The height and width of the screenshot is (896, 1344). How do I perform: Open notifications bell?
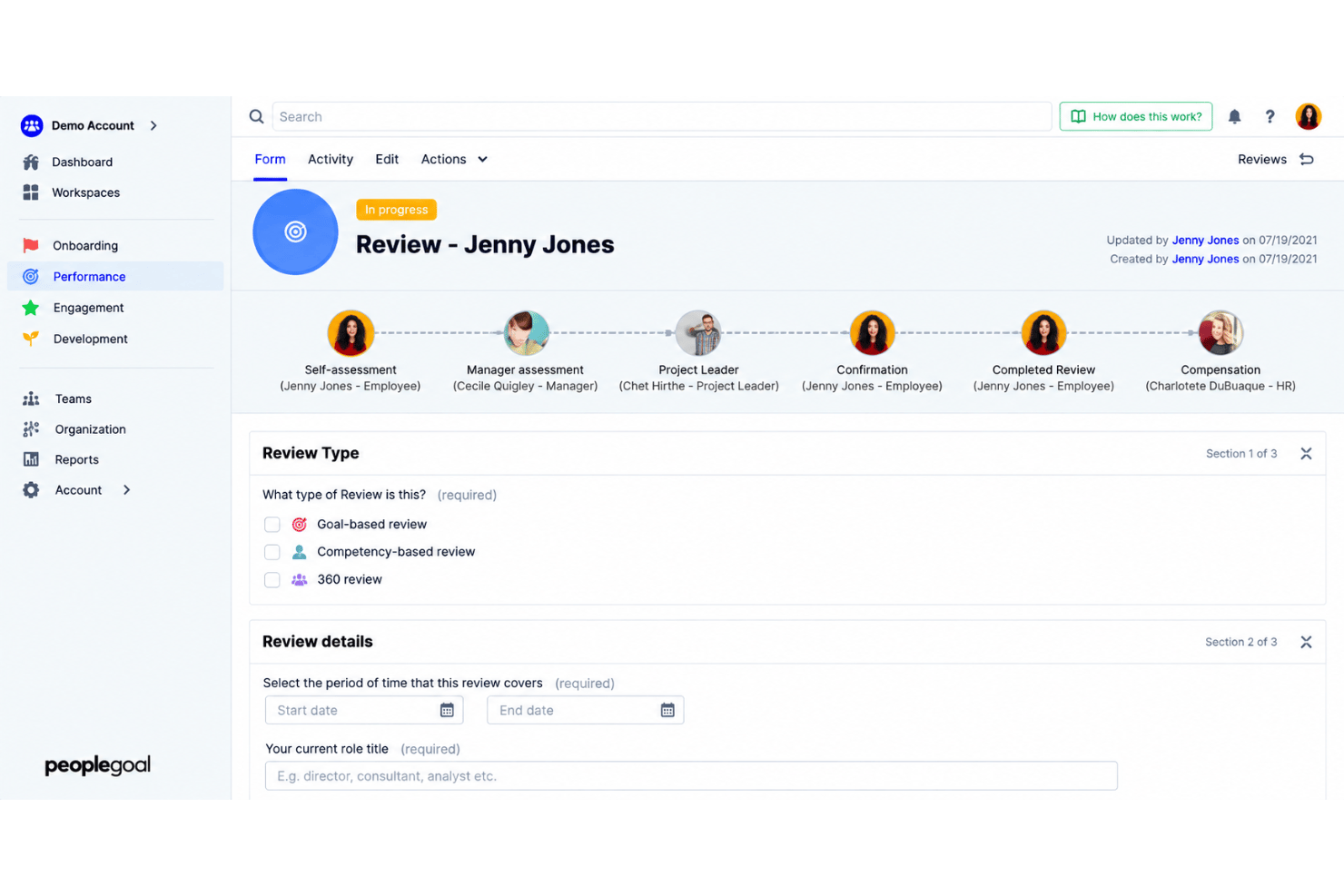(x=1234, y=116)
